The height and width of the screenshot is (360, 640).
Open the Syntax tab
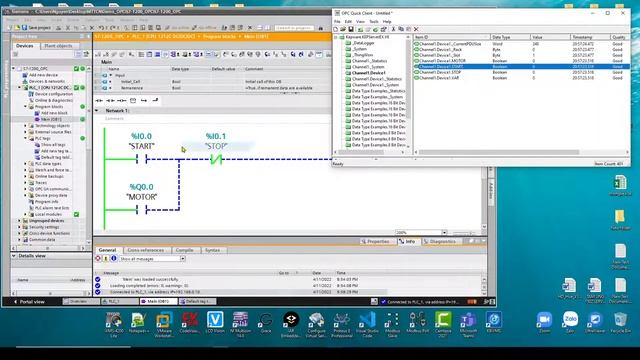212,250
